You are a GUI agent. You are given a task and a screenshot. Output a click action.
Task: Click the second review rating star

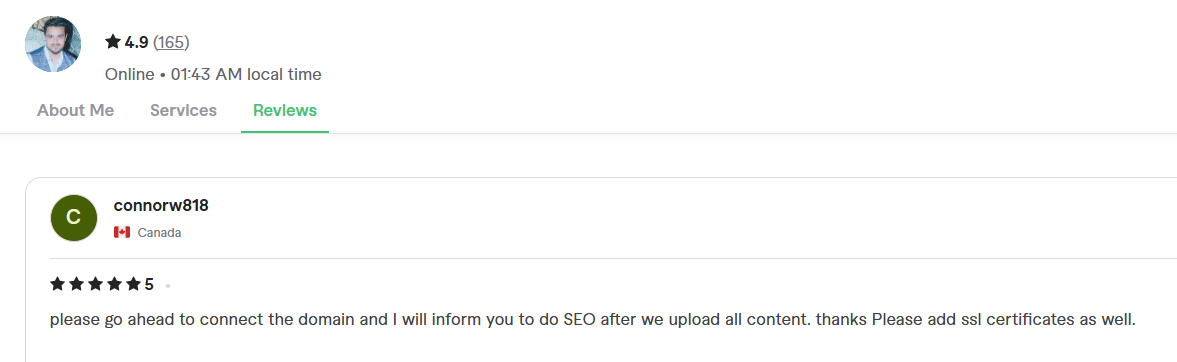(77, 284)
